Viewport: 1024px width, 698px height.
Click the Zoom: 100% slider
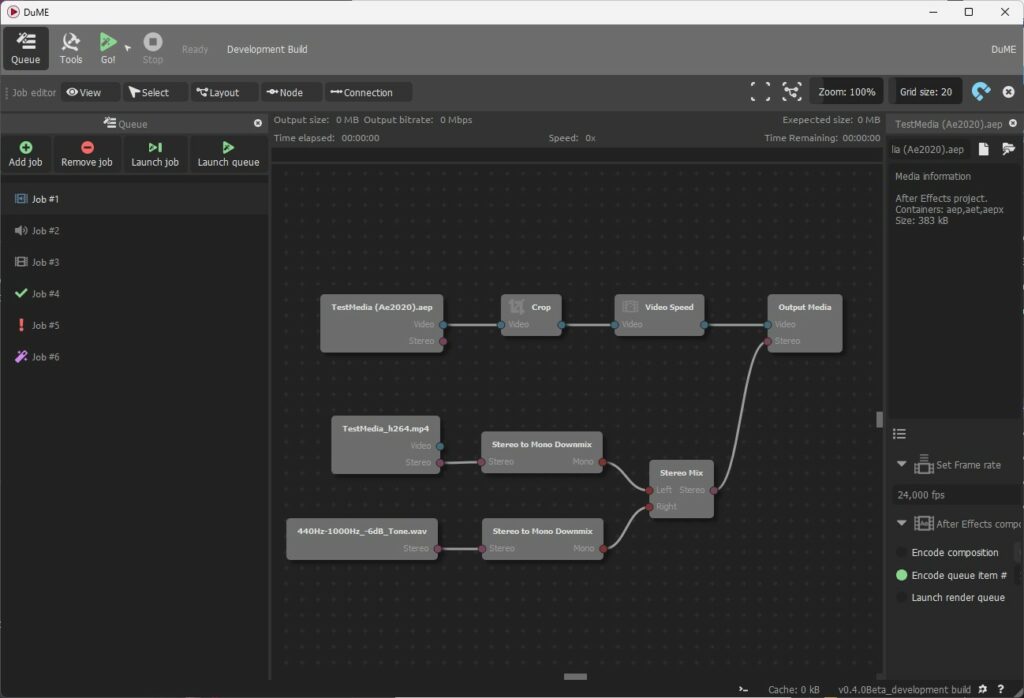846,92
